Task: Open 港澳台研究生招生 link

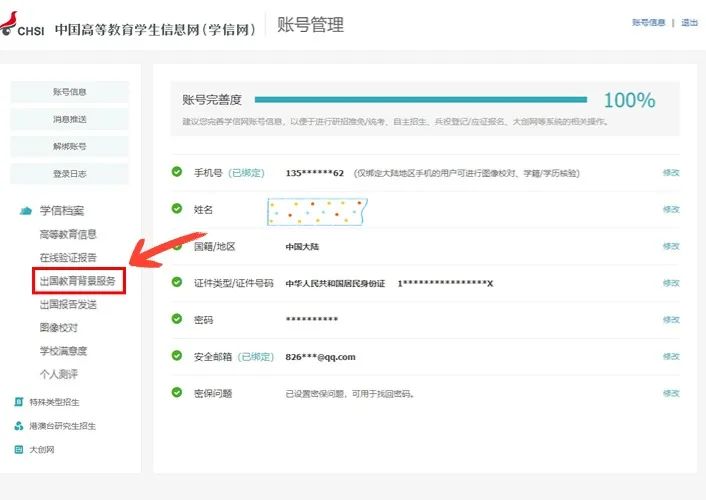Action: (x=63, y=426)
